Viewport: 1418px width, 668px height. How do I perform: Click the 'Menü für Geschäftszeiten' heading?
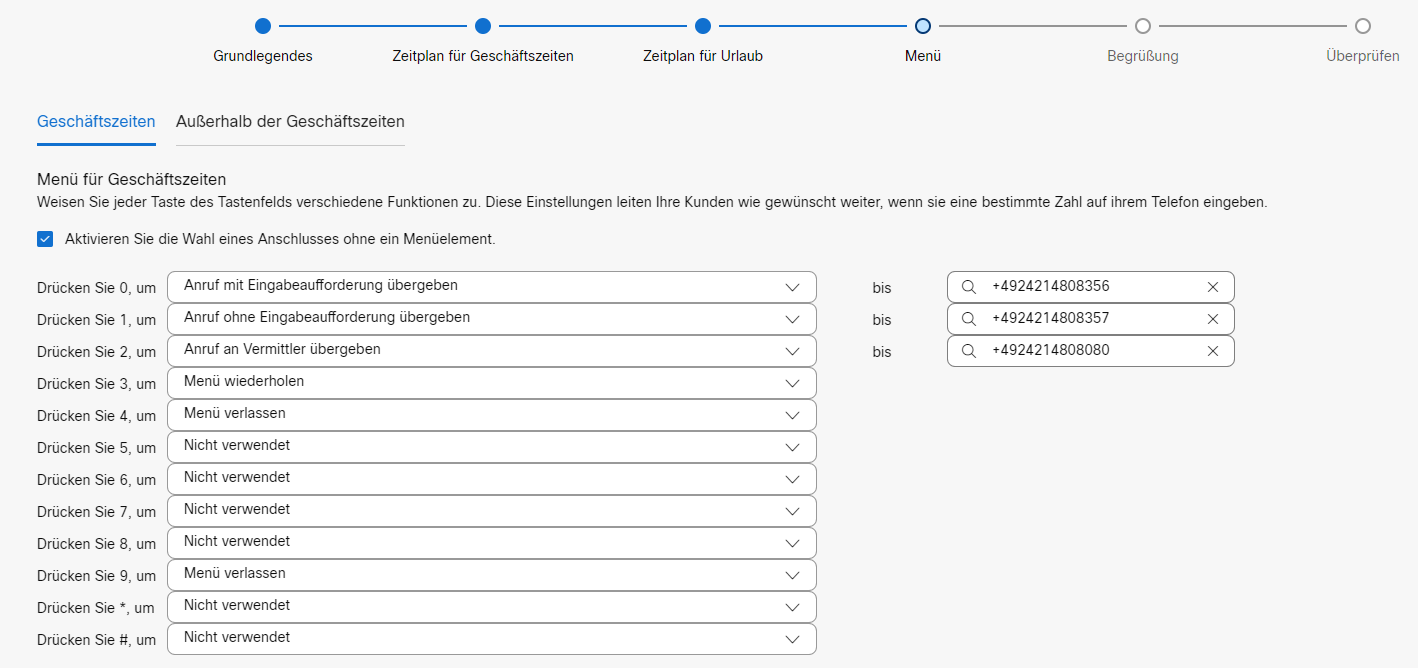click(132, 180)
